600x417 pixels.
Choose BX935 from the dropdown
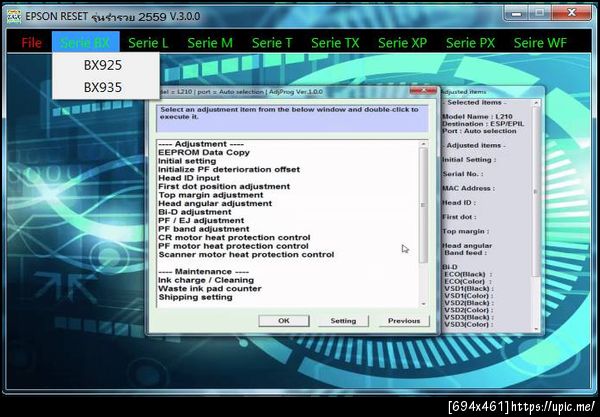pos(103,87)
